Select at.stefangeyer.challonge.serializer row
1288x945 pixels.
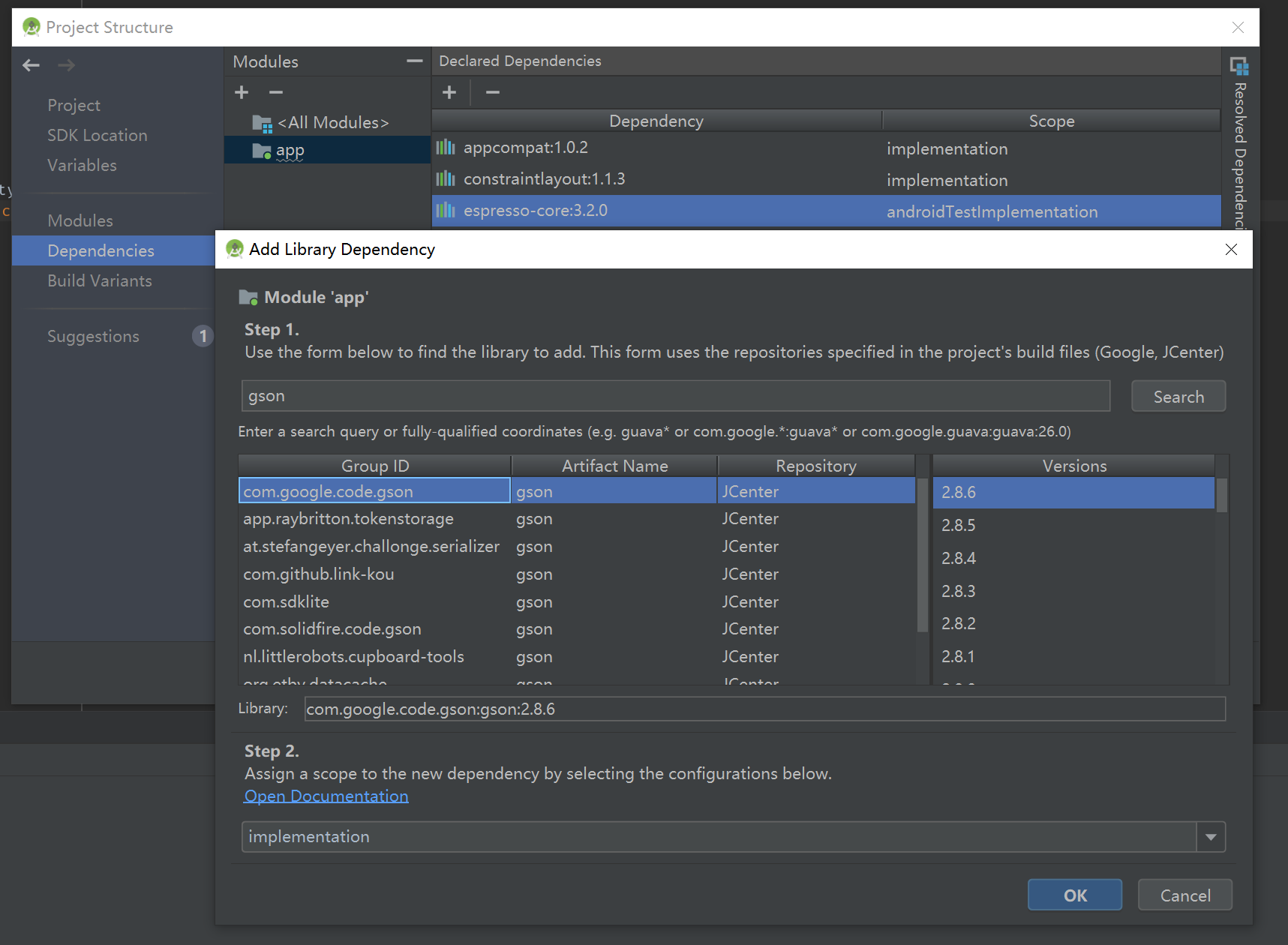[x=576, y=547]
